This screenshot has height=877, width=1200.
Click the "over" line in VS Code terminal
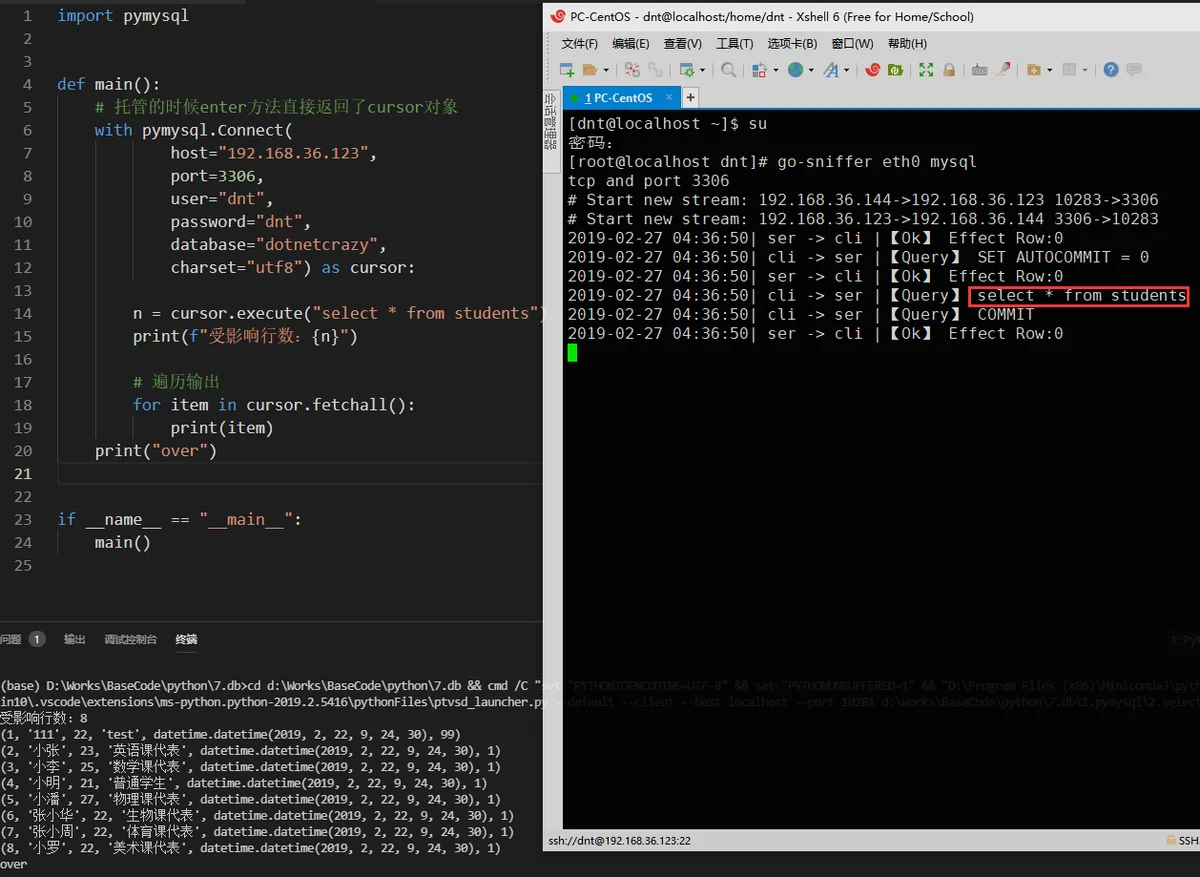point(14,864)
